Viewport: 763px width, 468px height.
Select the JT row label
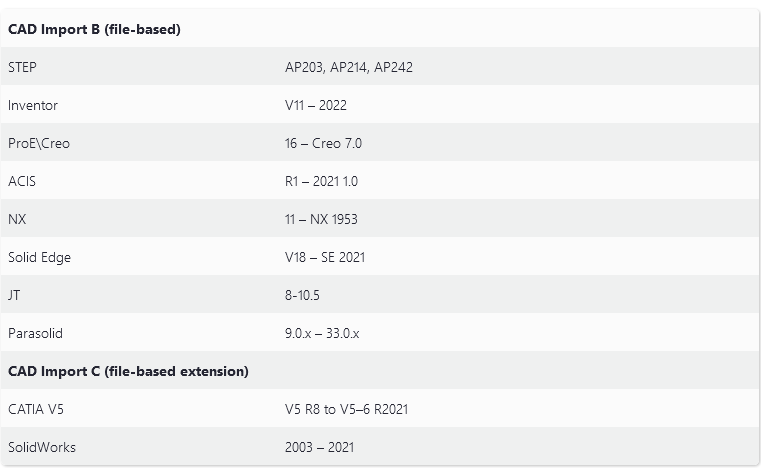pos(14,295)
